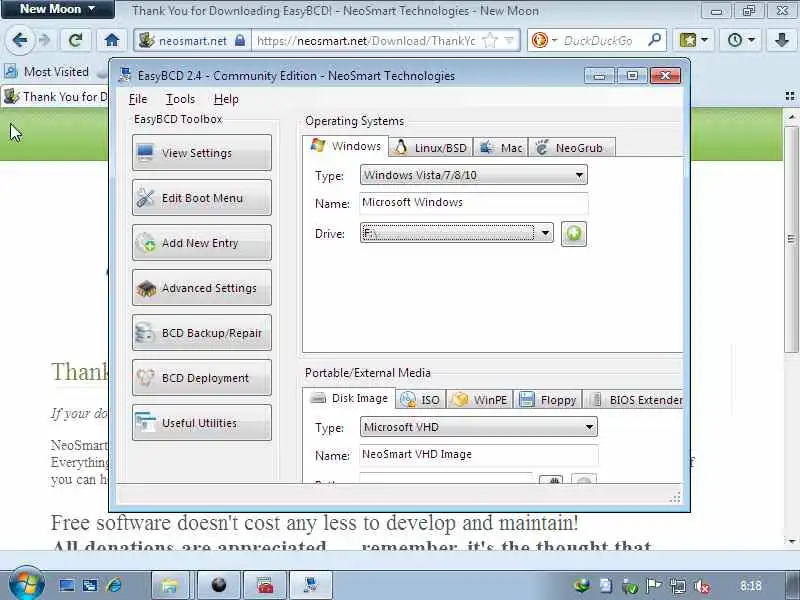Switch to the NeoGrub tab
Image resolution: width=800 pixels, height=600 pixels.
pyautogui.click(x=571, y=147)
